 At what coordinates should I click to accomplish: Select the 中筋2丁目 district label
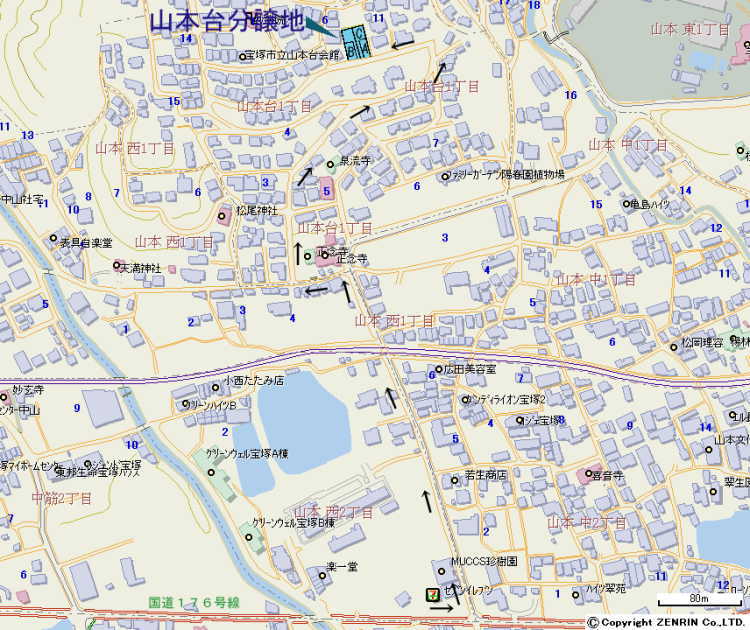point(62,497)
